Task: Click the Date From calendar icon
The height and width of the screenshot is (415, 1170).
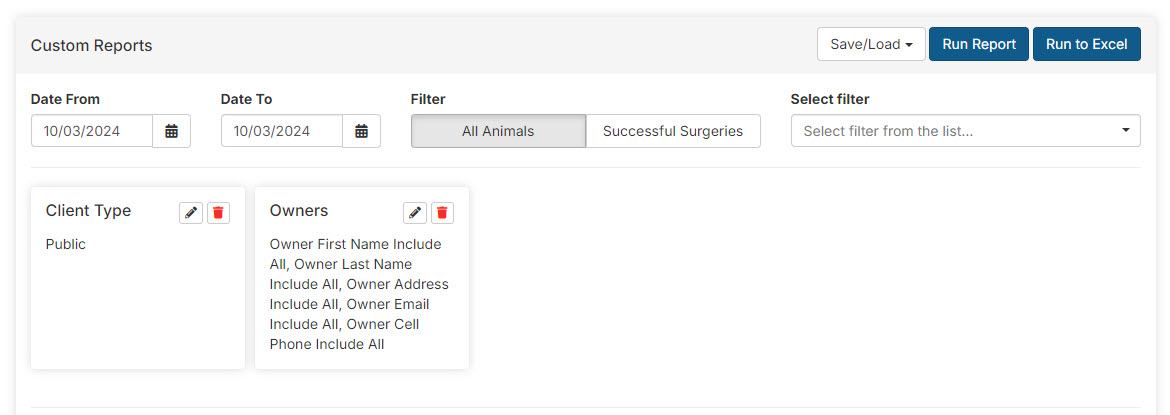Action: (x=171, y=131)
